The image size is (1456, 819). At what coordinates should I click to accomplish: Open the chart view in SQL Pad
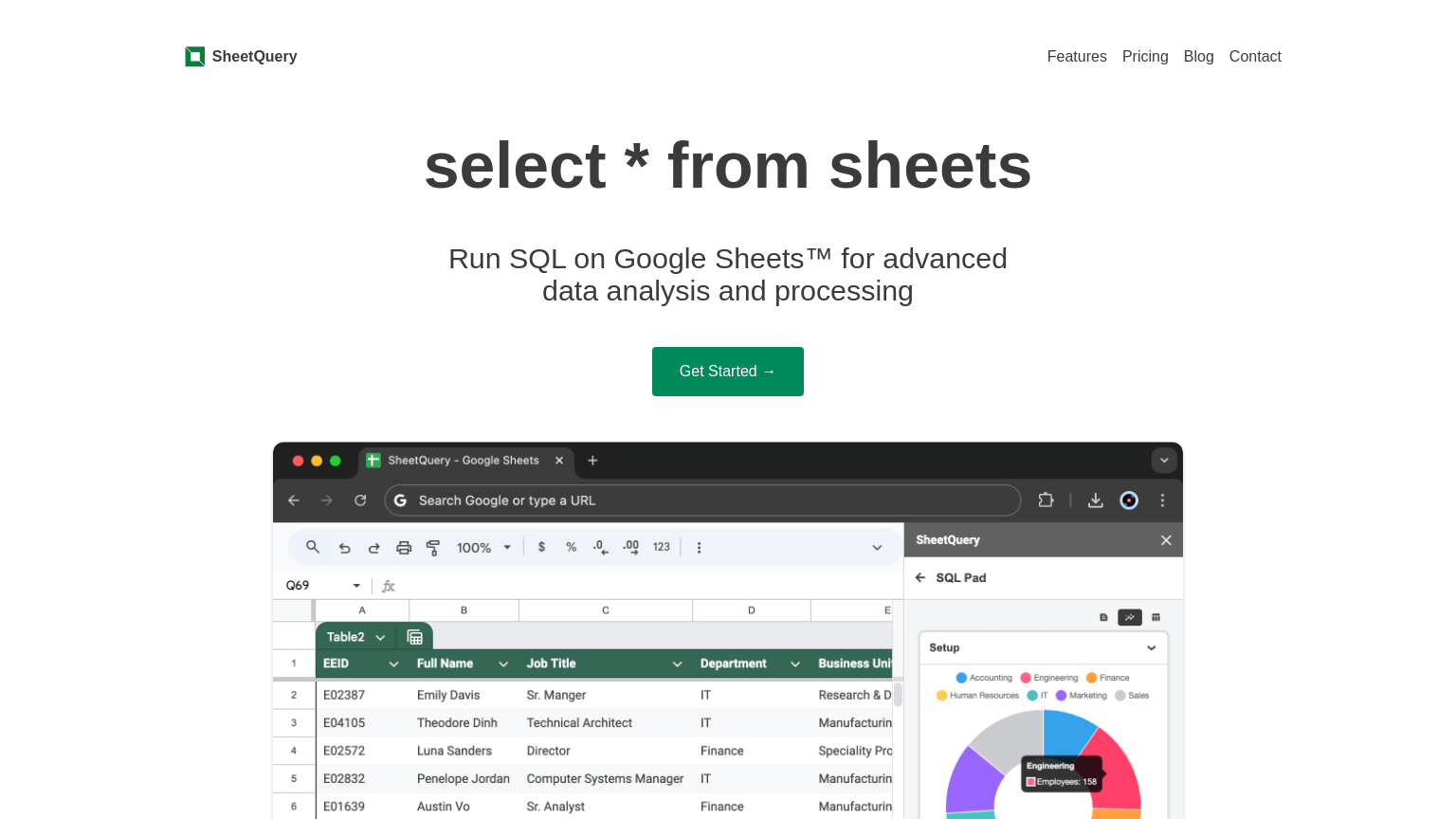click(x=1130, y=617)
